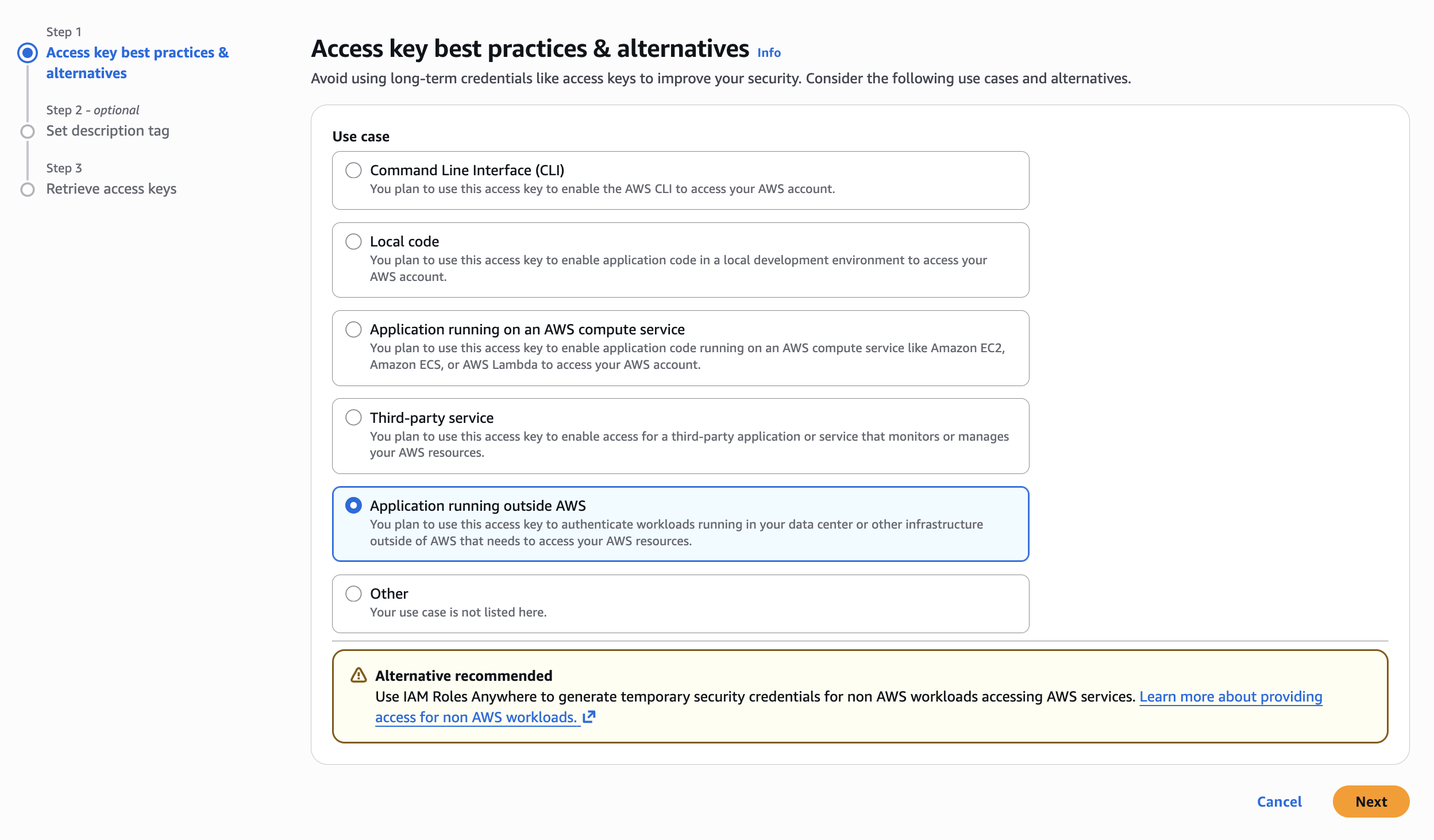
Task: Go to Set description tag step
Action: [108, 131]
